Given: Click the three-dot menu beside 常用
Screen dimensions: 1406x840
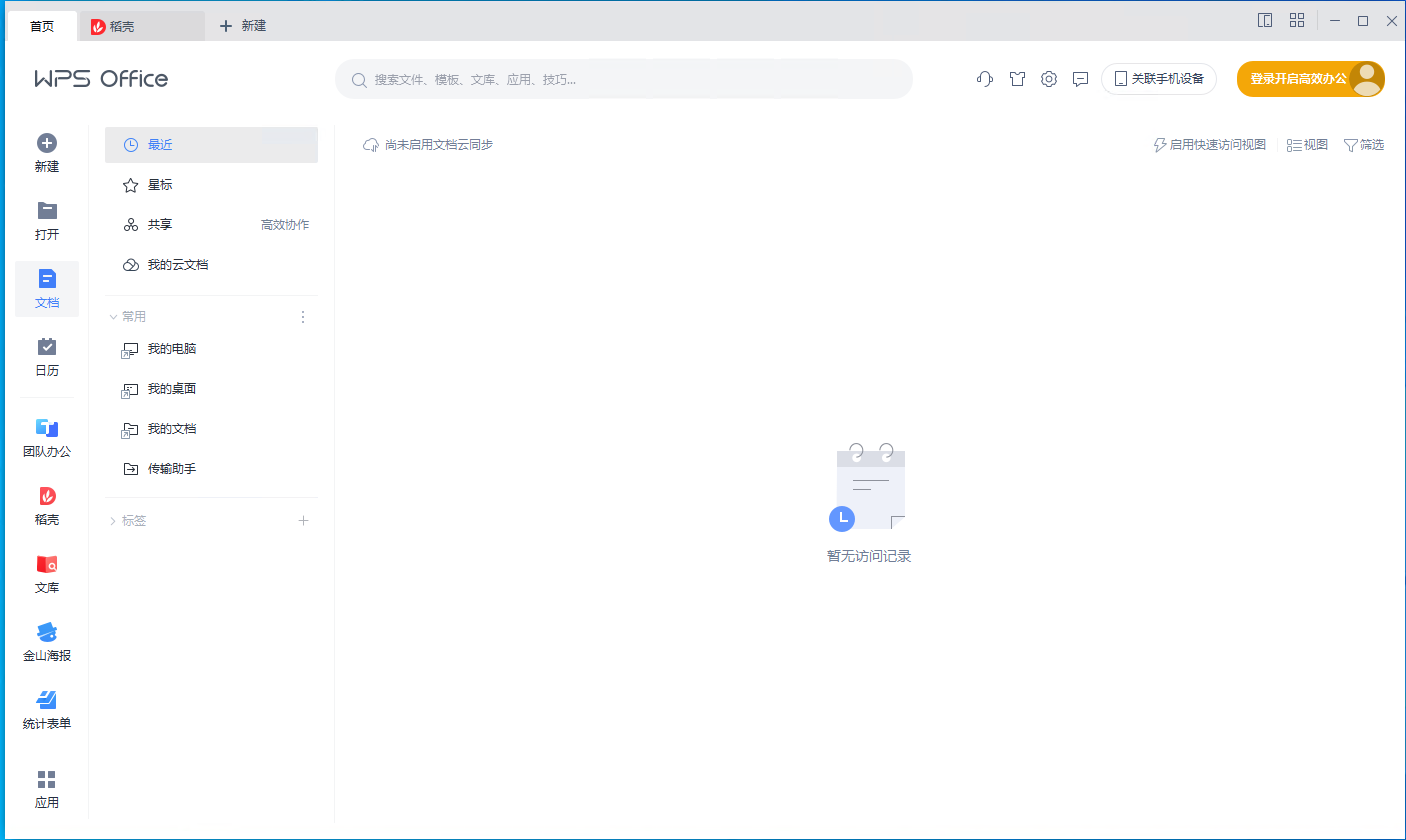Looking at the screenshot, I should [303, 317].
